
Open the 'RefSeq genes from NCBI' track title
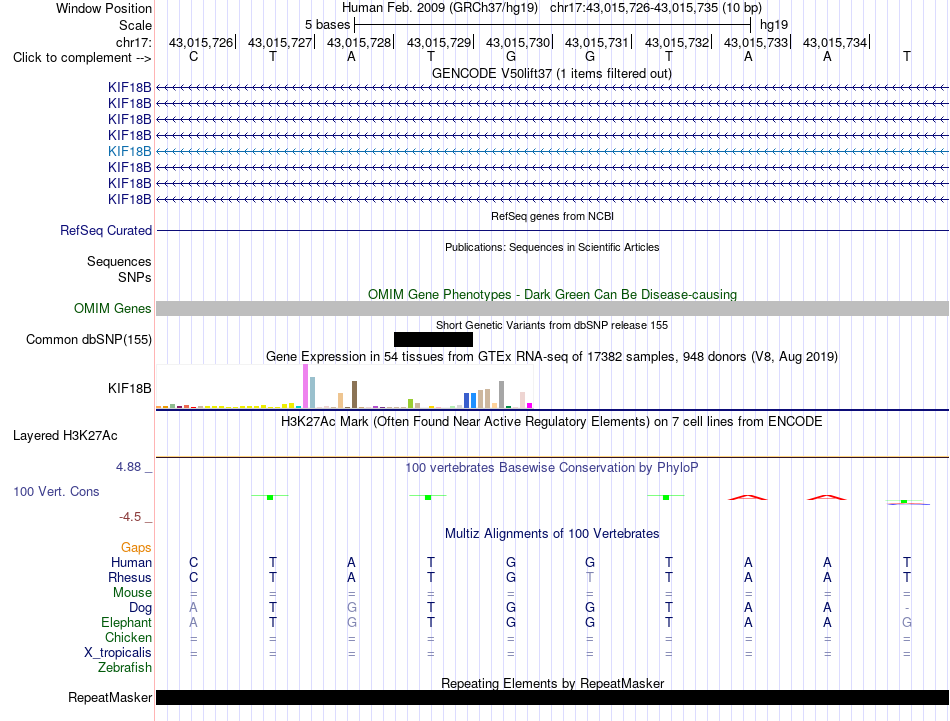(x=552, y=216)
